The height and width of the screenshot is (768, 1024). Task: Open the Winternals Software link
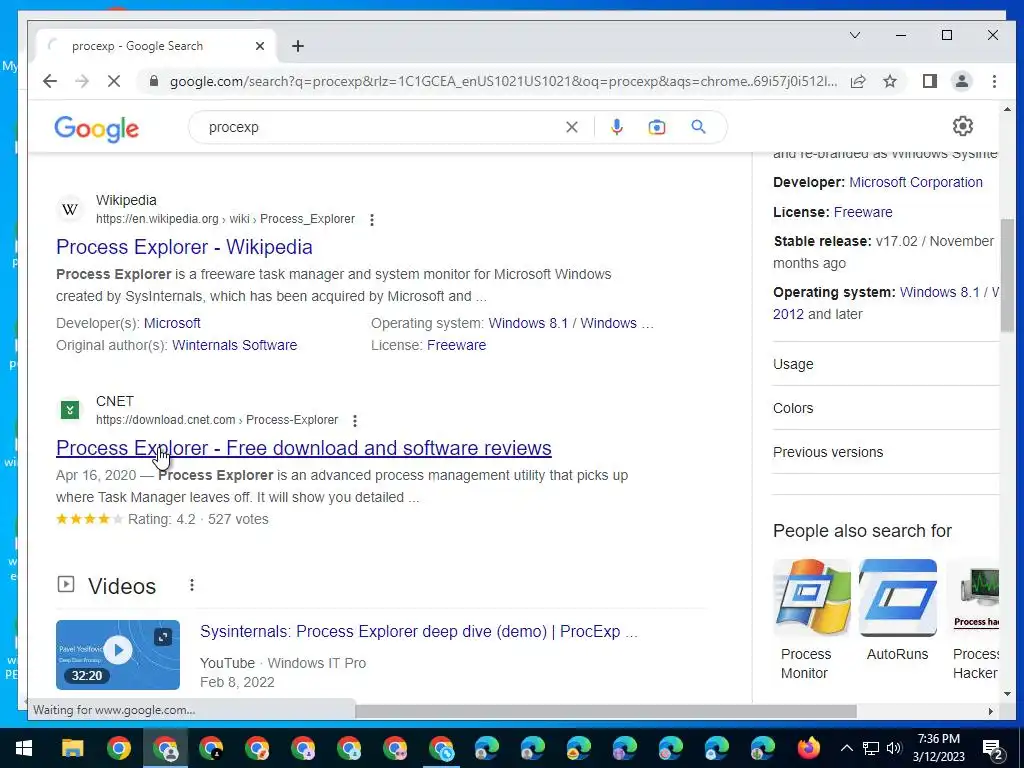pos(234,345)
